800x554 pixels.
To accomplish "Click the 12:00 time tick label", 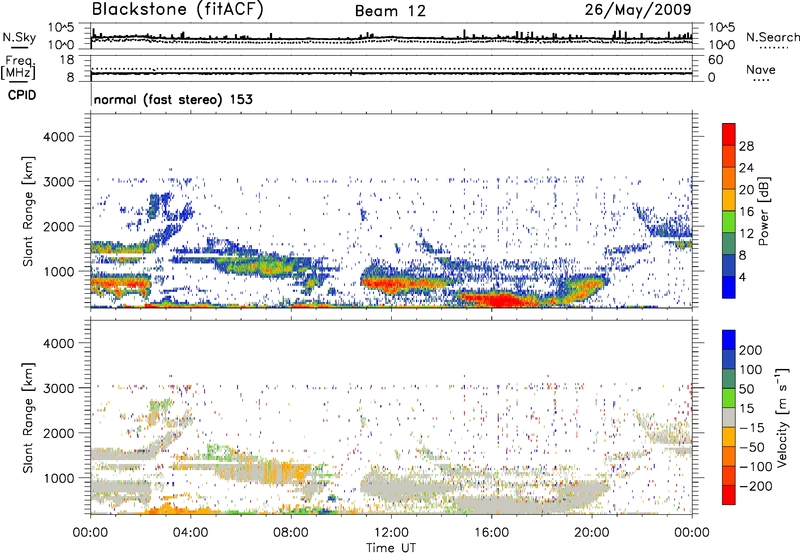I will point(391,533).
